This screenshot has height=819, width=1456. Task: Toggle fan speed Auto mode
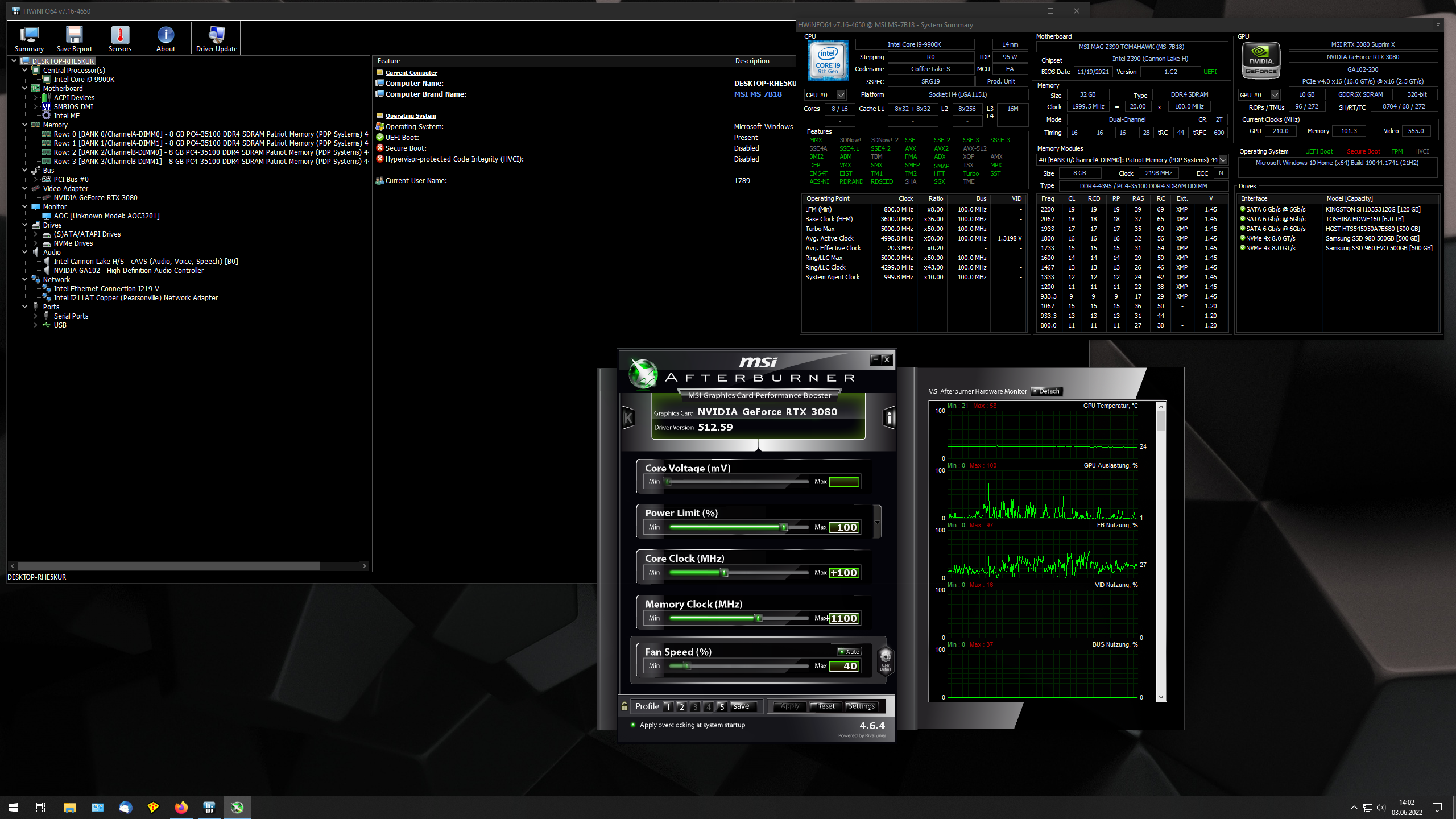pyautogui.click(x=850, y=652)
